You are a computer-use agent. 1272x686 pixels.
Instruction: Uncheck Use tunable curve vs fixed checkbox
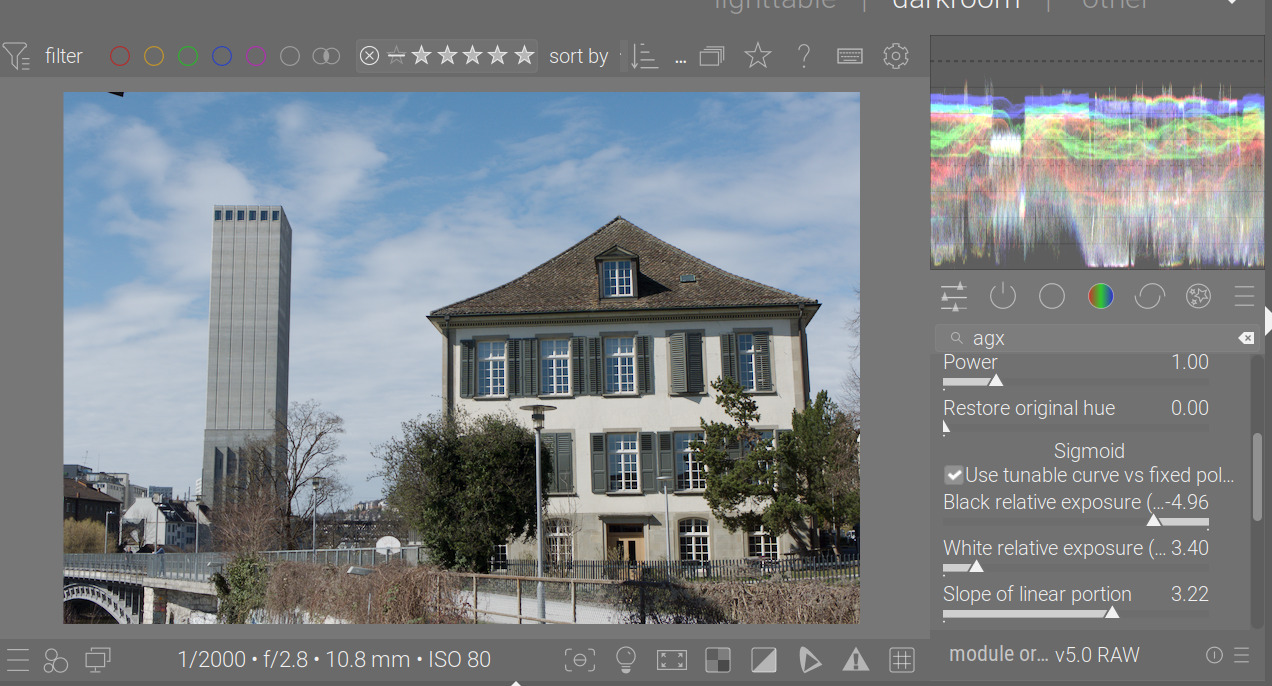954,475
